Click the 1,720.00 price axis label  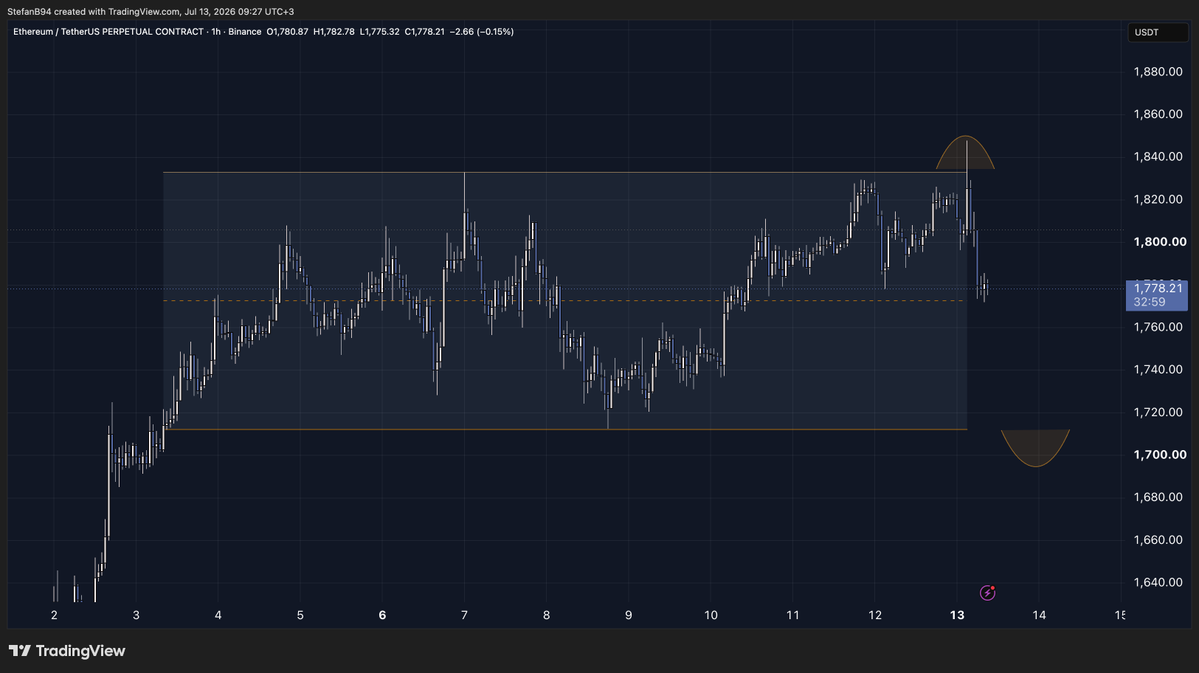click(x=1158, y=412)
